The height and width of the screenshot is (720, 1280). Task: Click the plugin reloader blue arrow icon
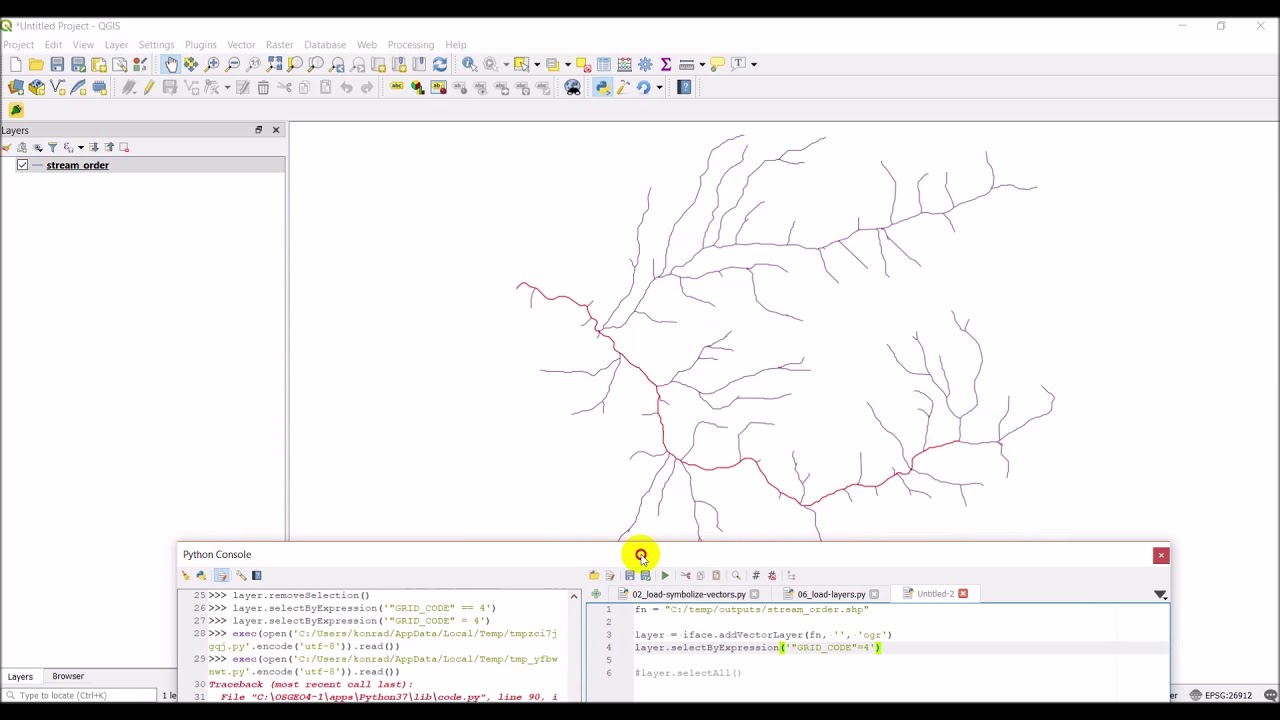pos(643,87)
